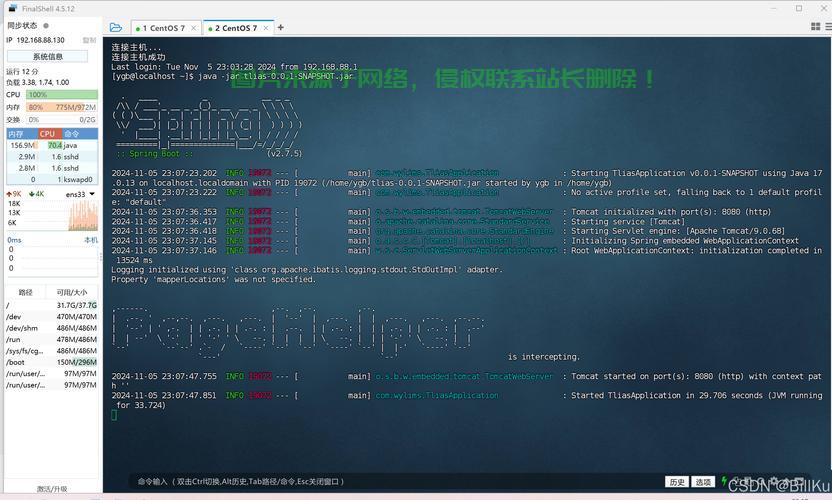Click the 0ms latency label

click(14, 240)
